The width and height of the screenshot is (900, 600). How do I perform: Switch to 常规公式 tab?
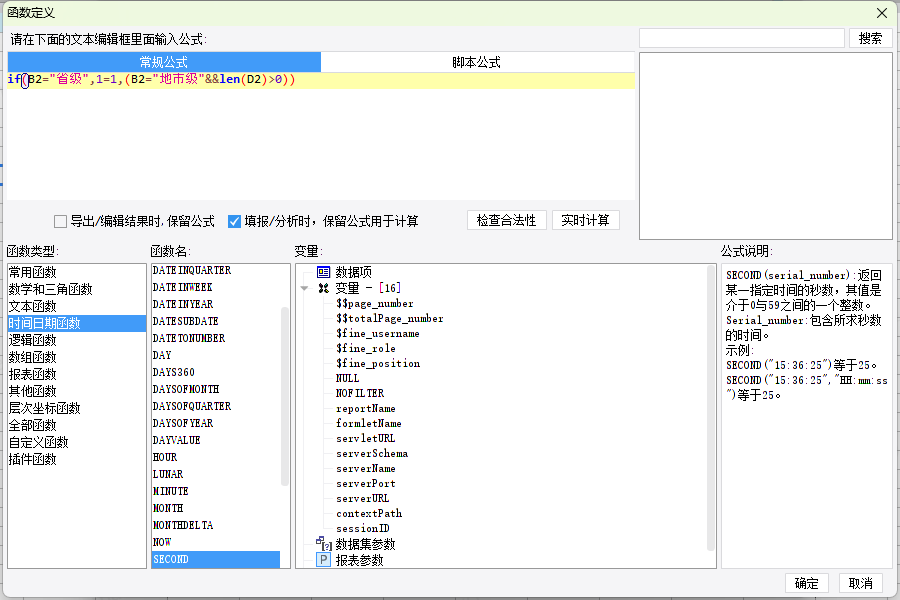[164, 62]
